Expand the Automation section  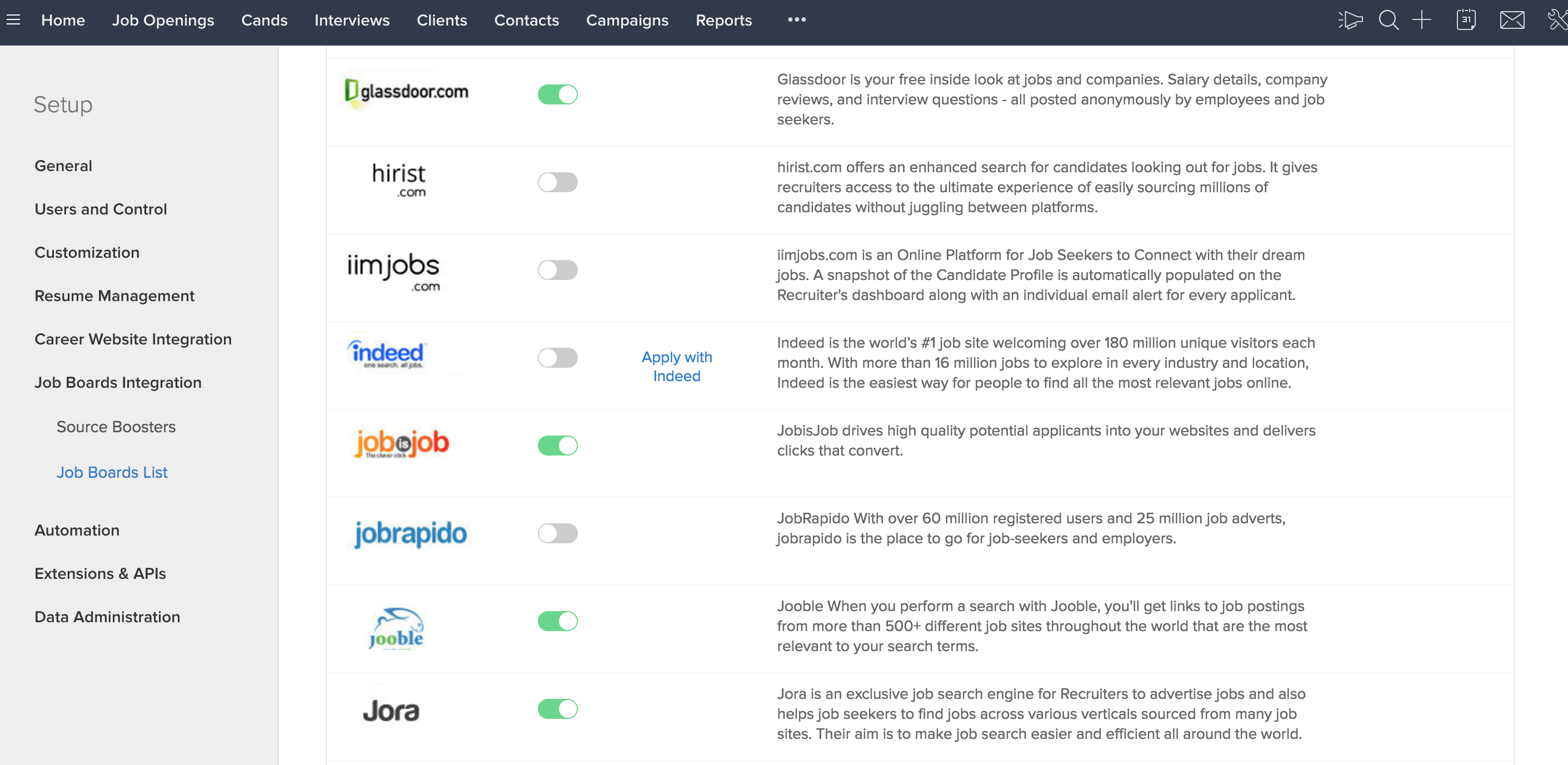coord(77,530)
